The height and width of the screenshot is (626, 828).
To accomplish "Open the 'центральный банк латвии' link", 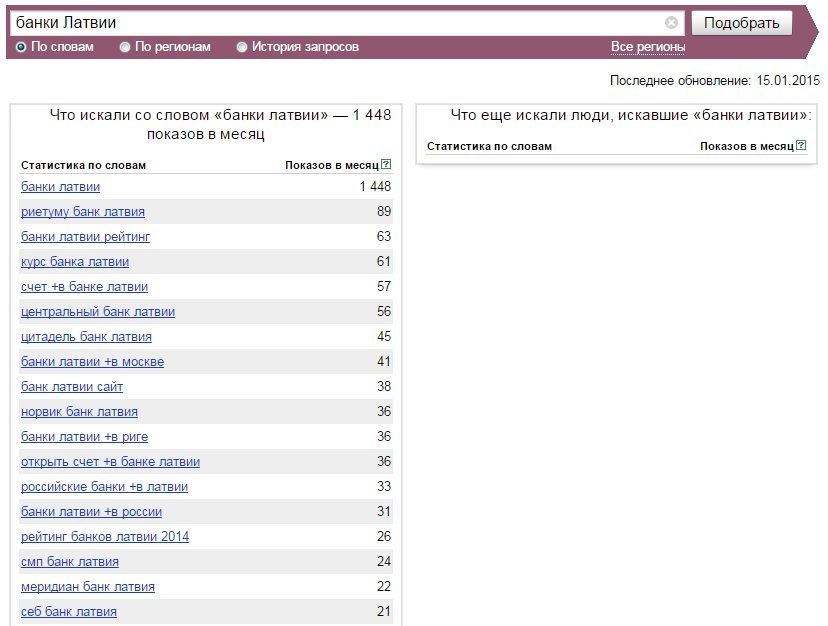I will tap(98, 312).
